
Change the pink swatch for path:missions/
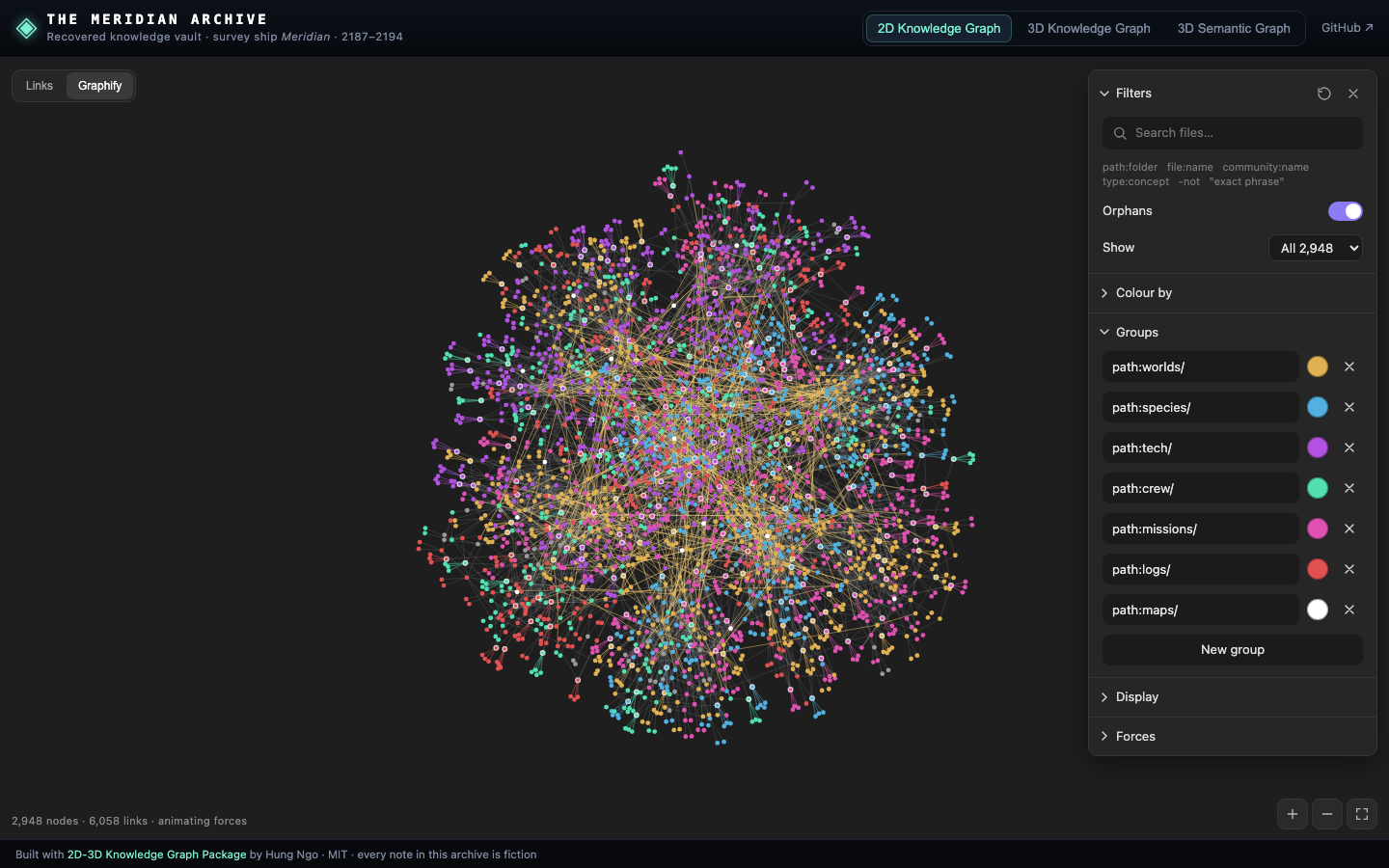coord(1318,529)
